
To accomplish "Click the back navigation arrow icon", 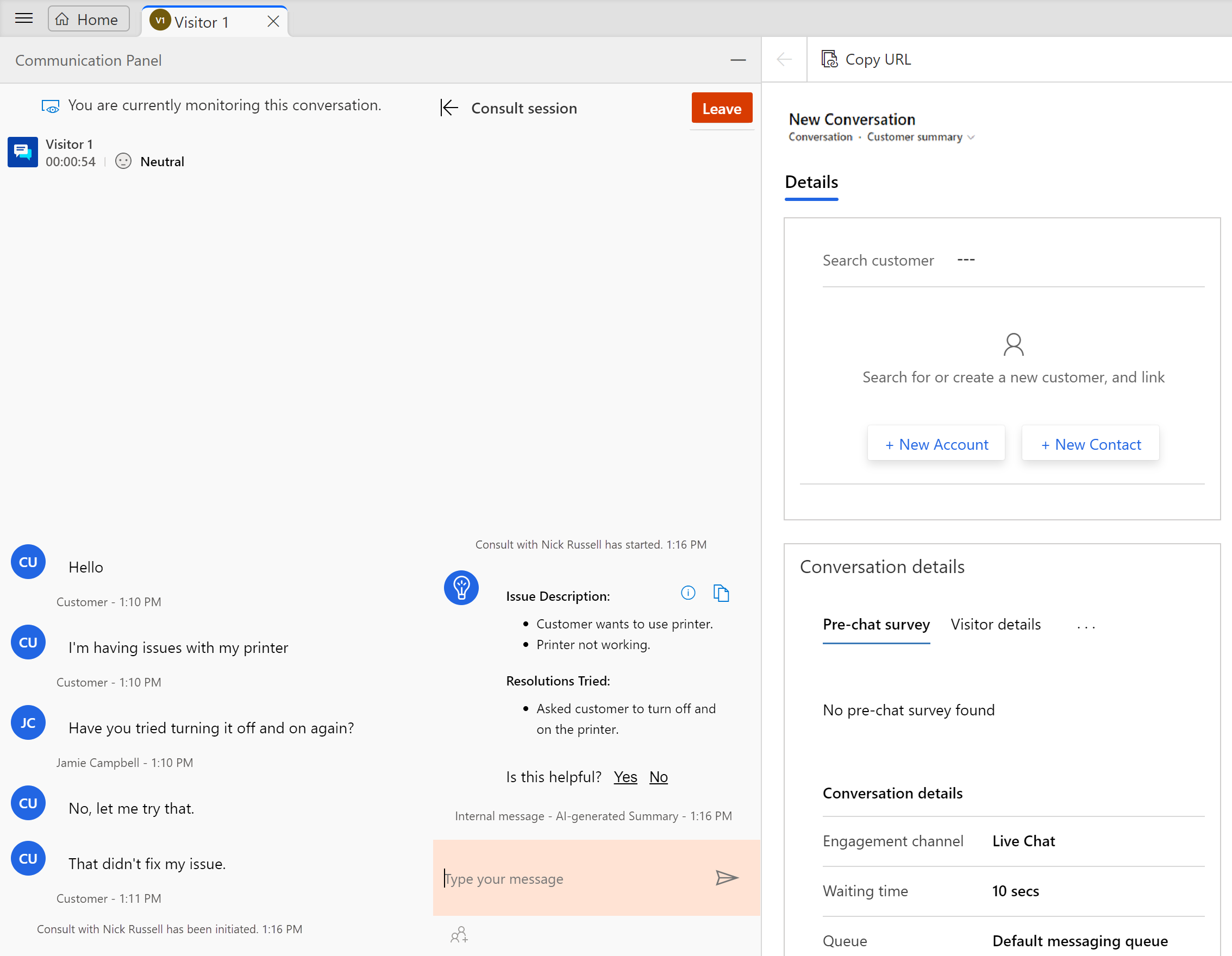I will point(784,59).
